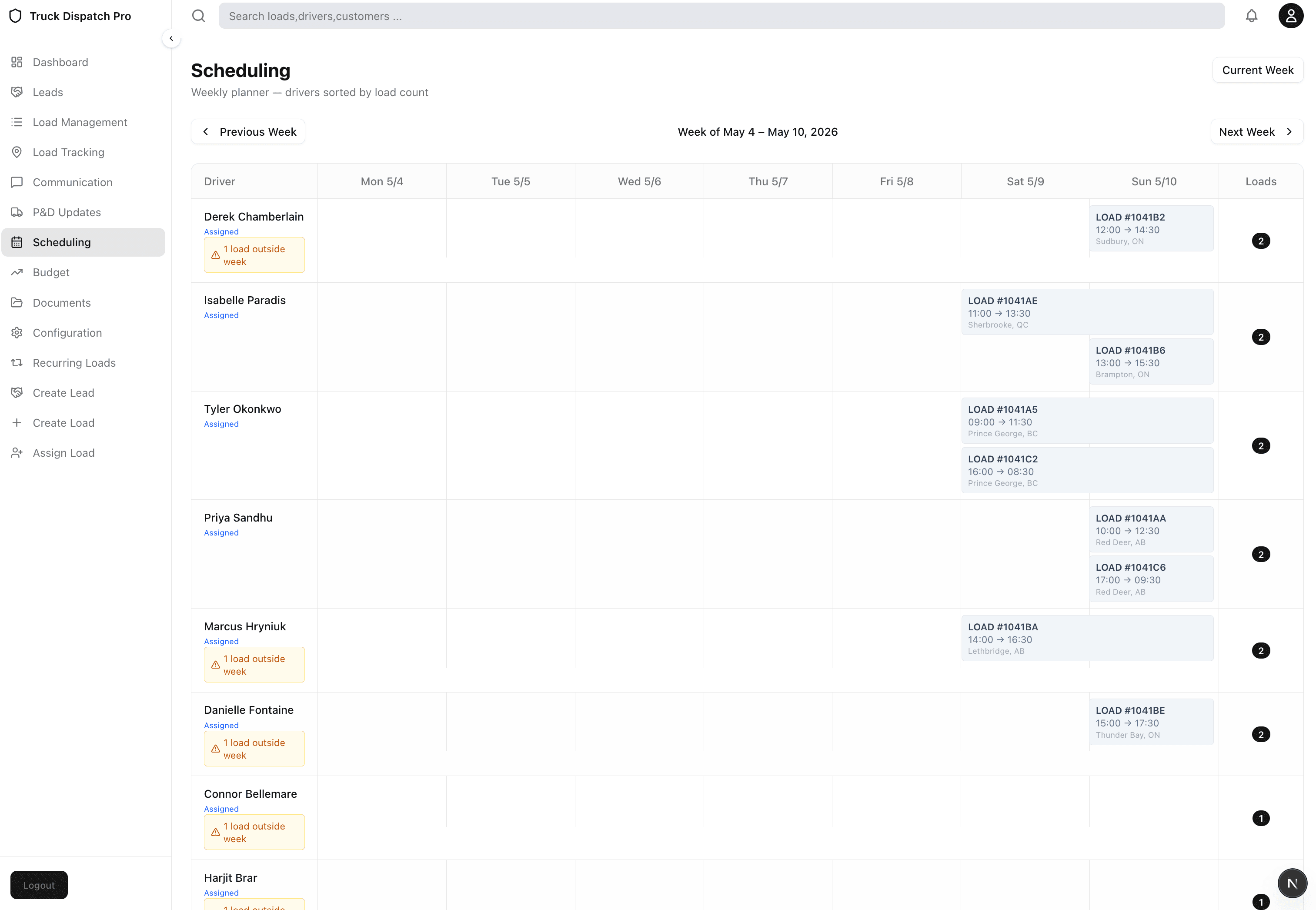The width and height of the screenshot is (1316, 910).
Task: Click the Create Load plus icon
Action: click(17, 423)
